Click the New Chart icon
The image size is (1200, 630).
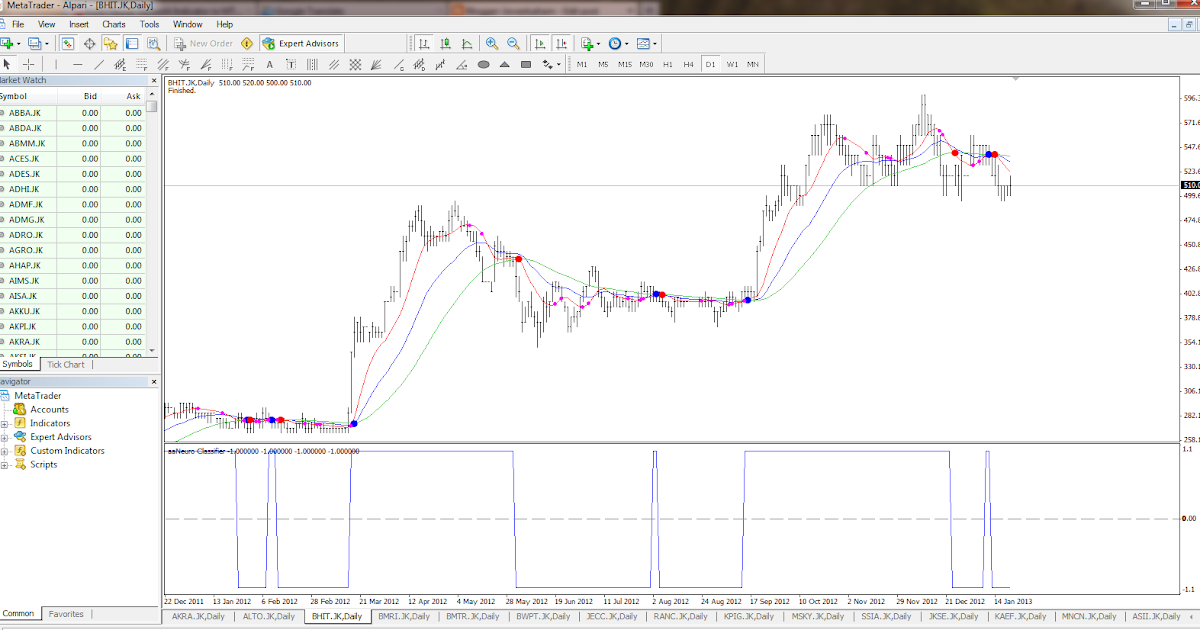(x=6, y=43)
